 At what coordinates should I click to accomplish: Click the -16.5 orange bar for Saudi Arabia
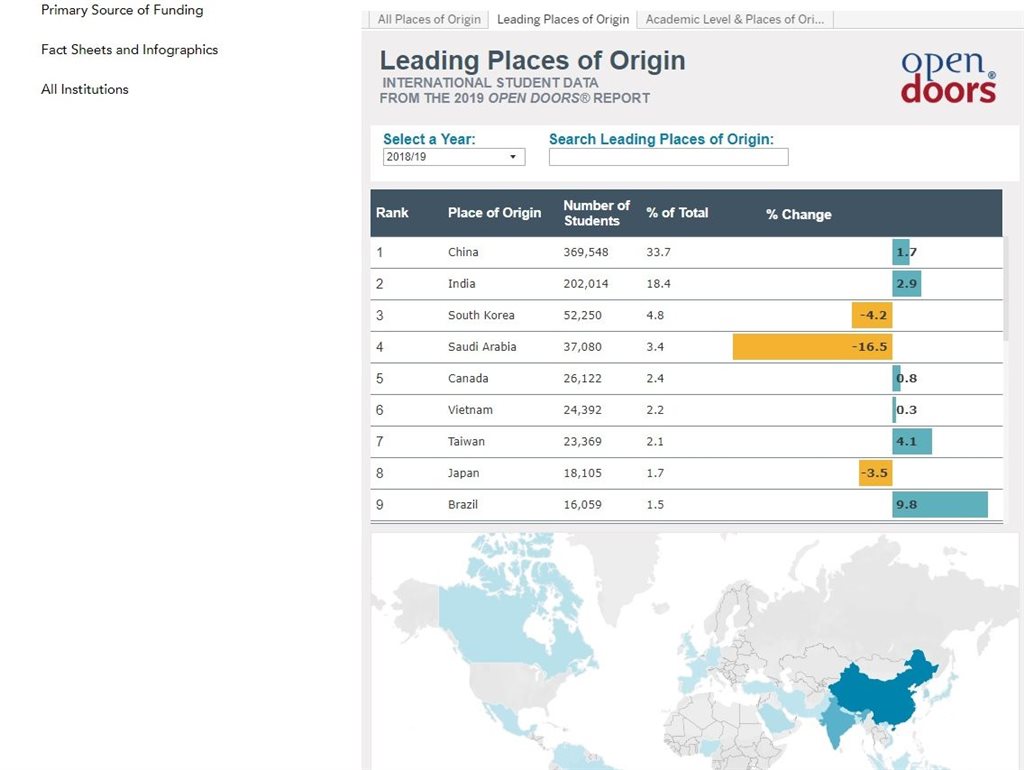tap(812, 347)
